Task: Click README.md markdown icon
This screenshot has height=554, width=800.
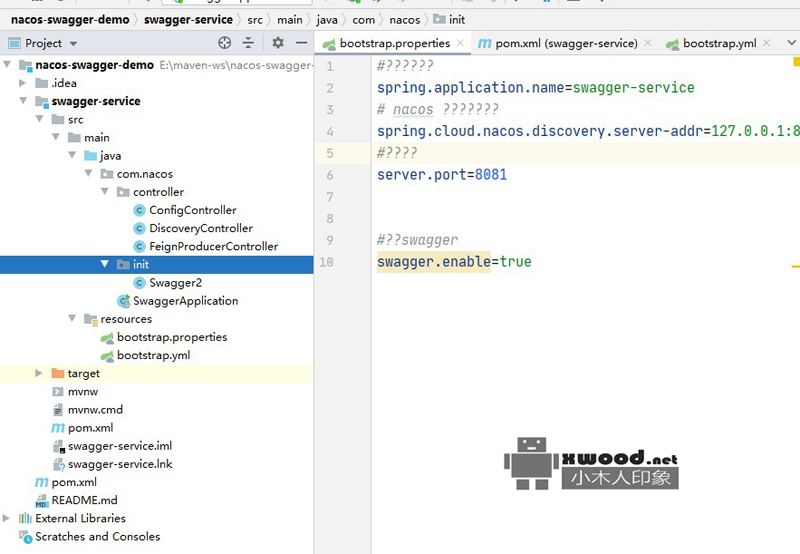Action: pos(41,501)
